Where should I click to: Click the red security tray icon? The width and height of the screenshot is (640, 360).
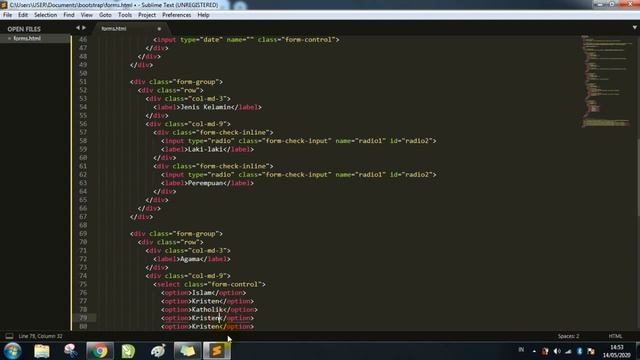pos(545,351)
